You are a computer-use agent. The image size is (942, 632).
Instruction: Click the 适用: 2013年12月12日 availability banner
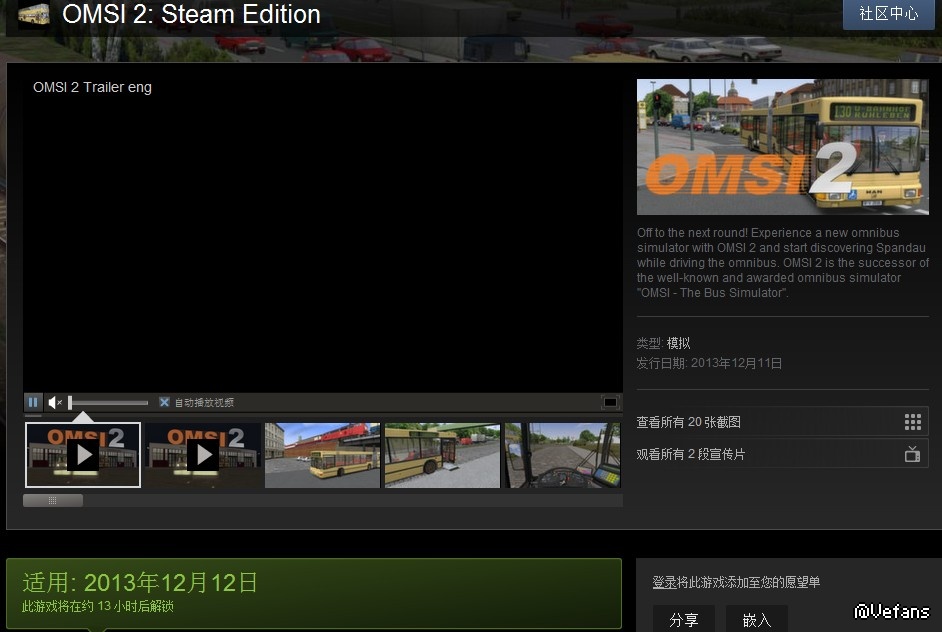314,594
